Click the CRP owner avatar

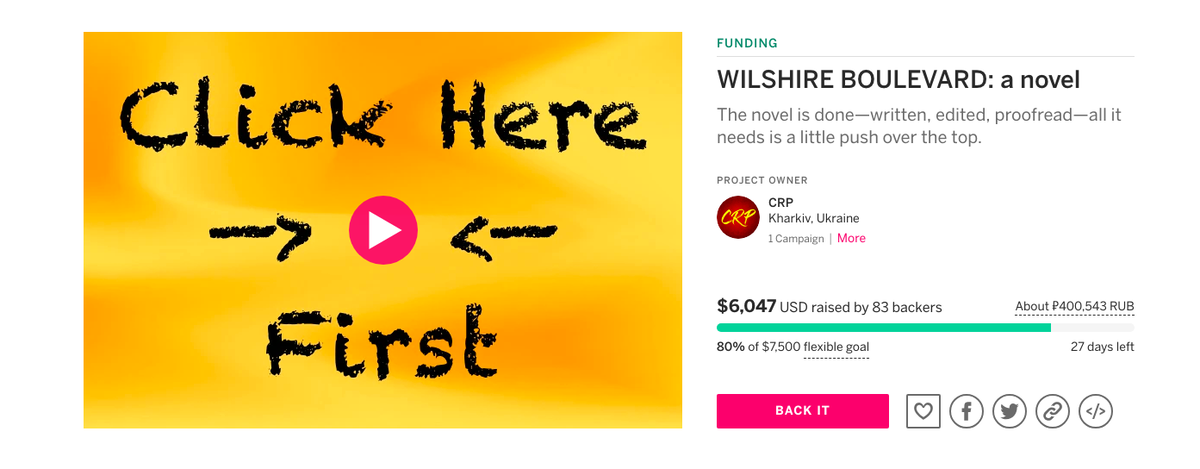click(x=738, y=218)
